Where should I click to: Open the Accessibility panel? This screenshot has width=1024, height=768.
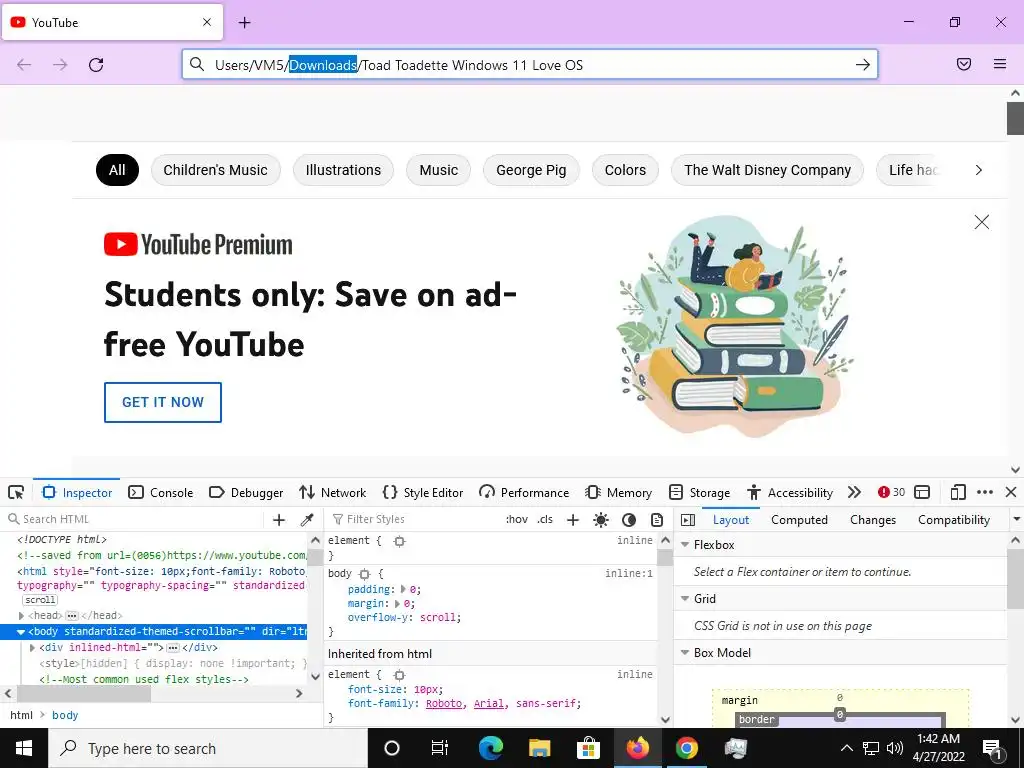(x=790, y=492)
